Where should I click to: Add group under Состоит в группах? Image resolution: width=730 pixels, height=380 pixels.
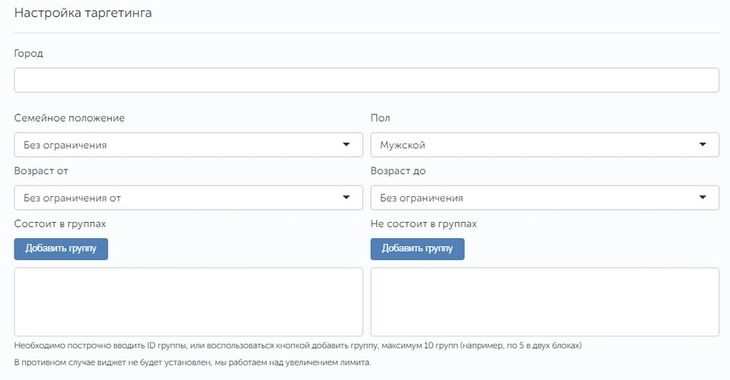[61, 249]
